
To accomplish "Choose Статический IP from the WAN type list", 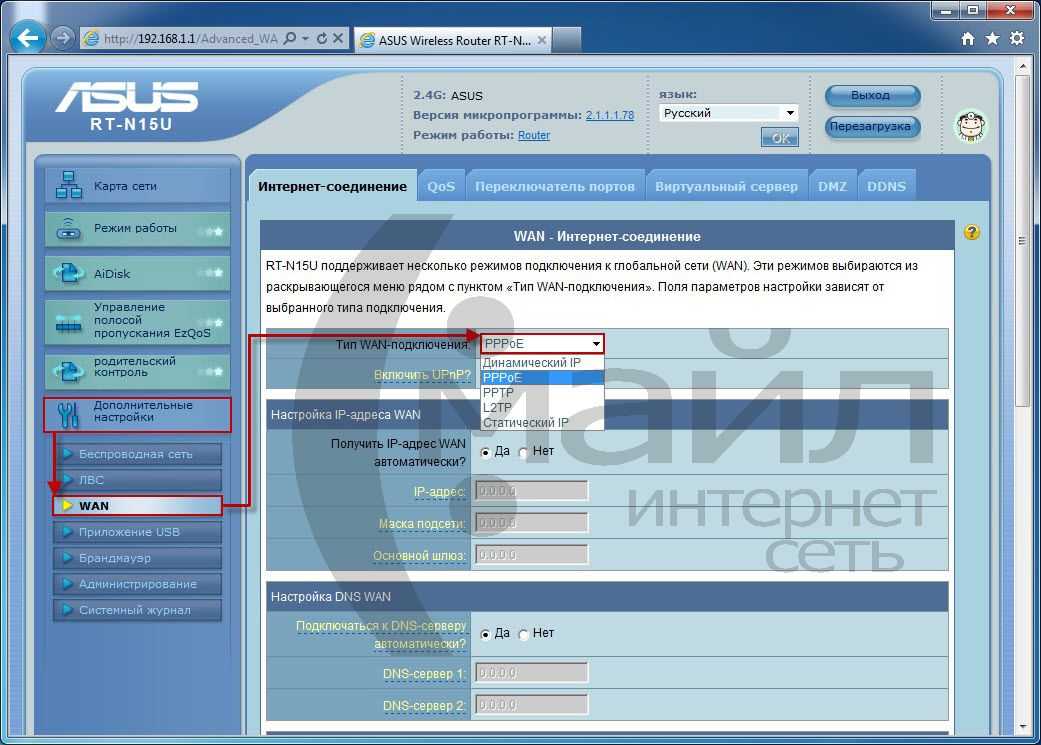I will point(525,422).
